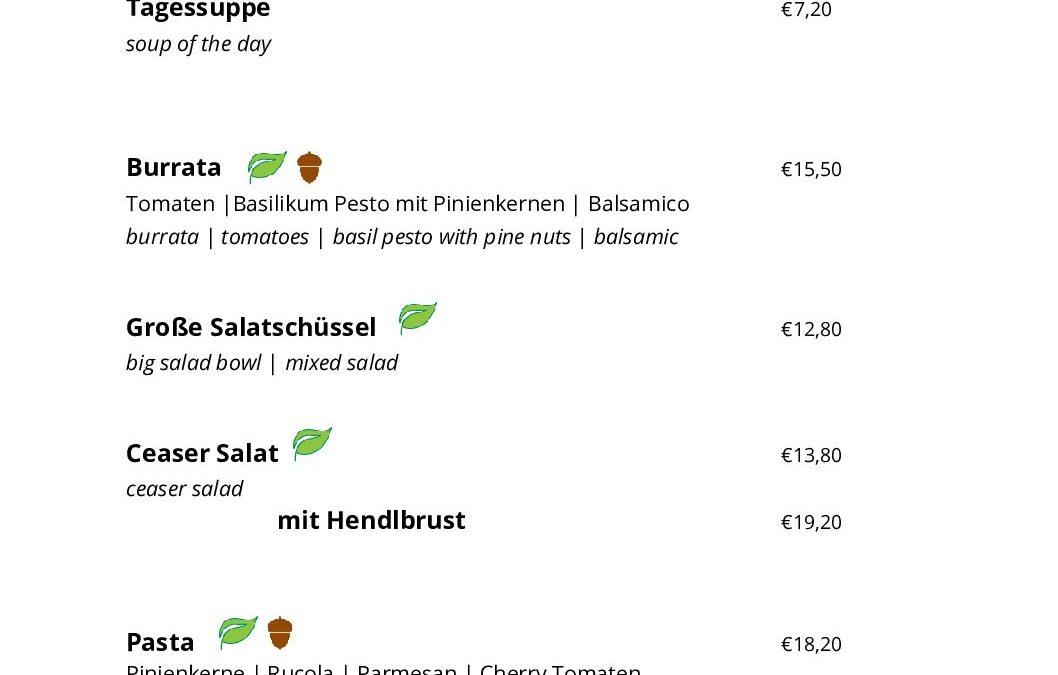The image size is (1058, 675).
Task: Click the €19,20 Hendlbrust price
Action: point(811,522)
